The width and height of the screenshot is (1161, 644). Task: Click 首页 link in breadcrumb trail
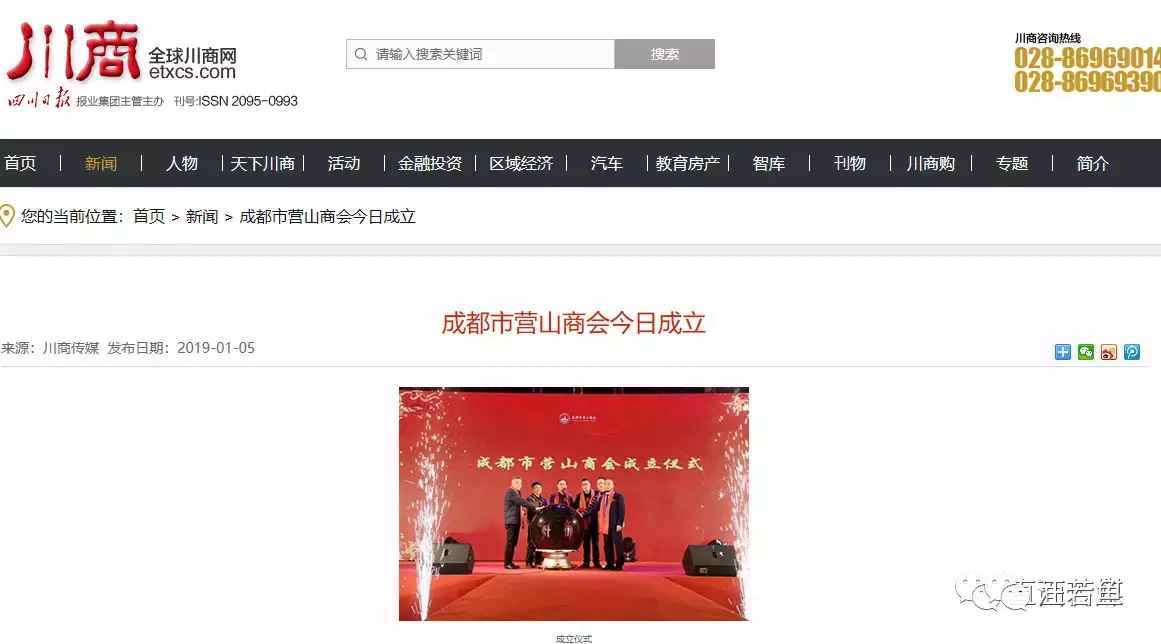(149, 217)
